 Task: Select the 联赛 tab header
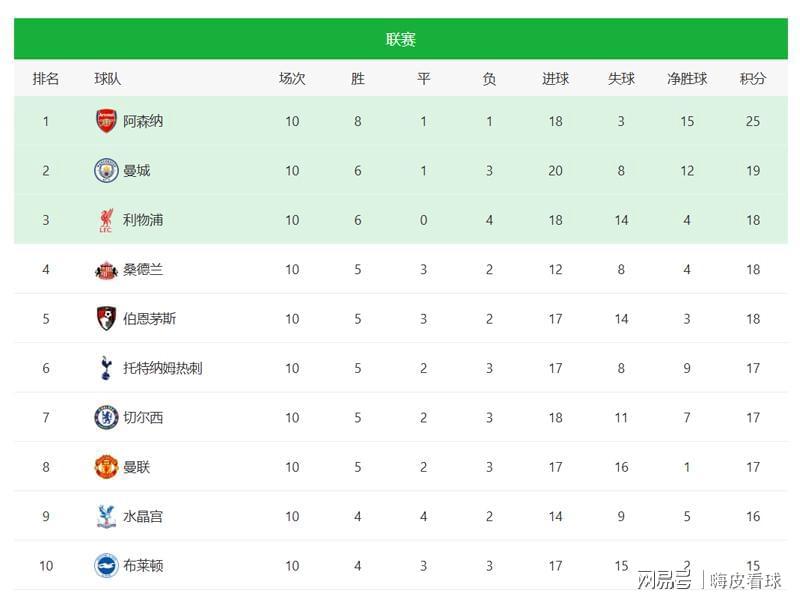(x=400, y=39)
